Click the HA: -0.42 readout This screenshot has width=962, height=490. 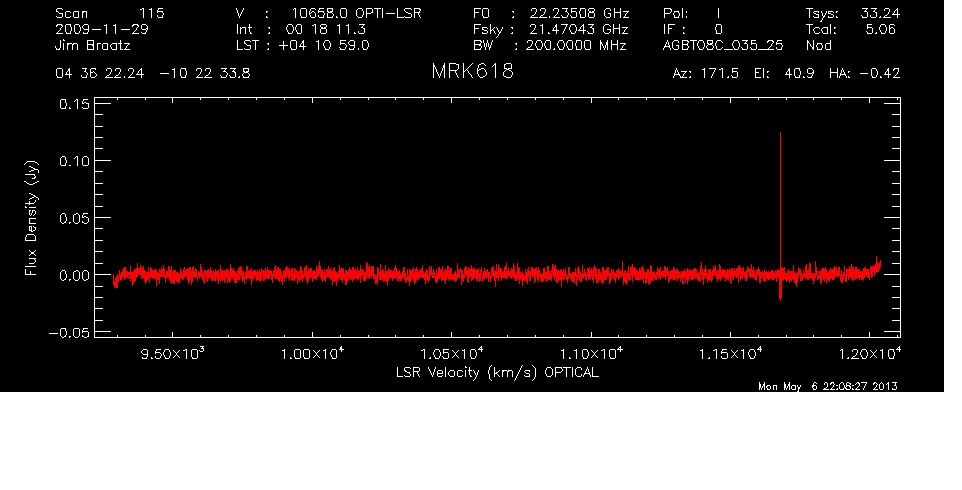pyautogui.click(x=864, y=74)
